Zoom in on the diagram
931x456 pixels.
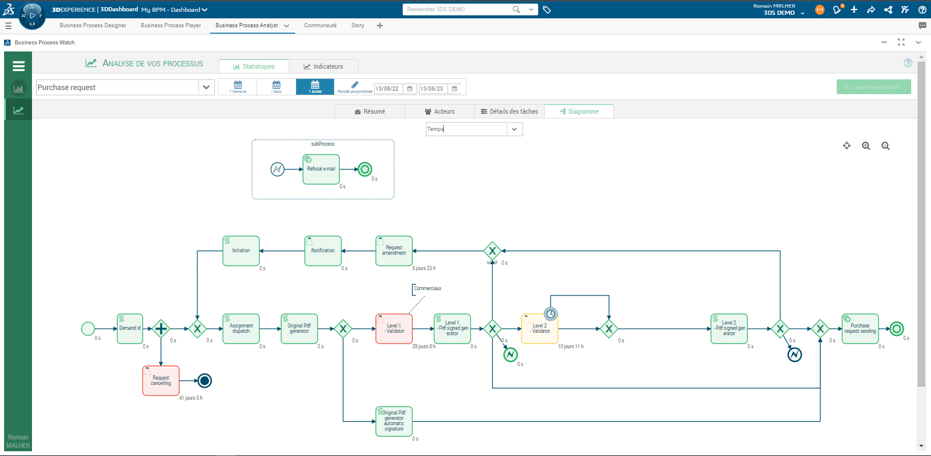[x=866, y=145]
